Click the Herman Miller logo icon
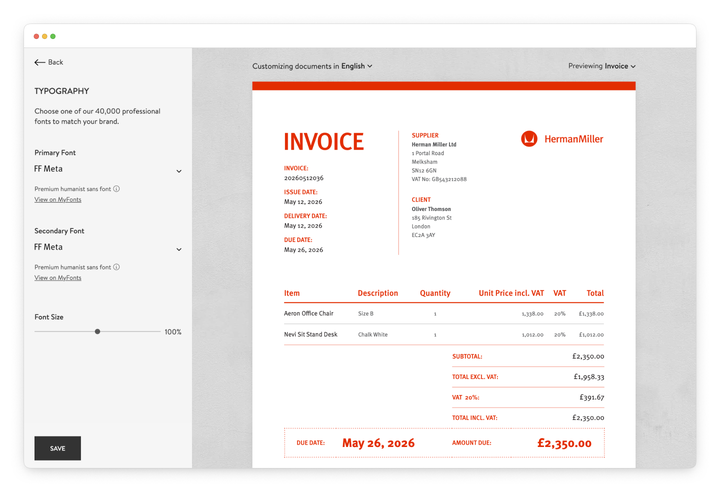This screenshot has height=492, width=720. click(x=529, y=138)
